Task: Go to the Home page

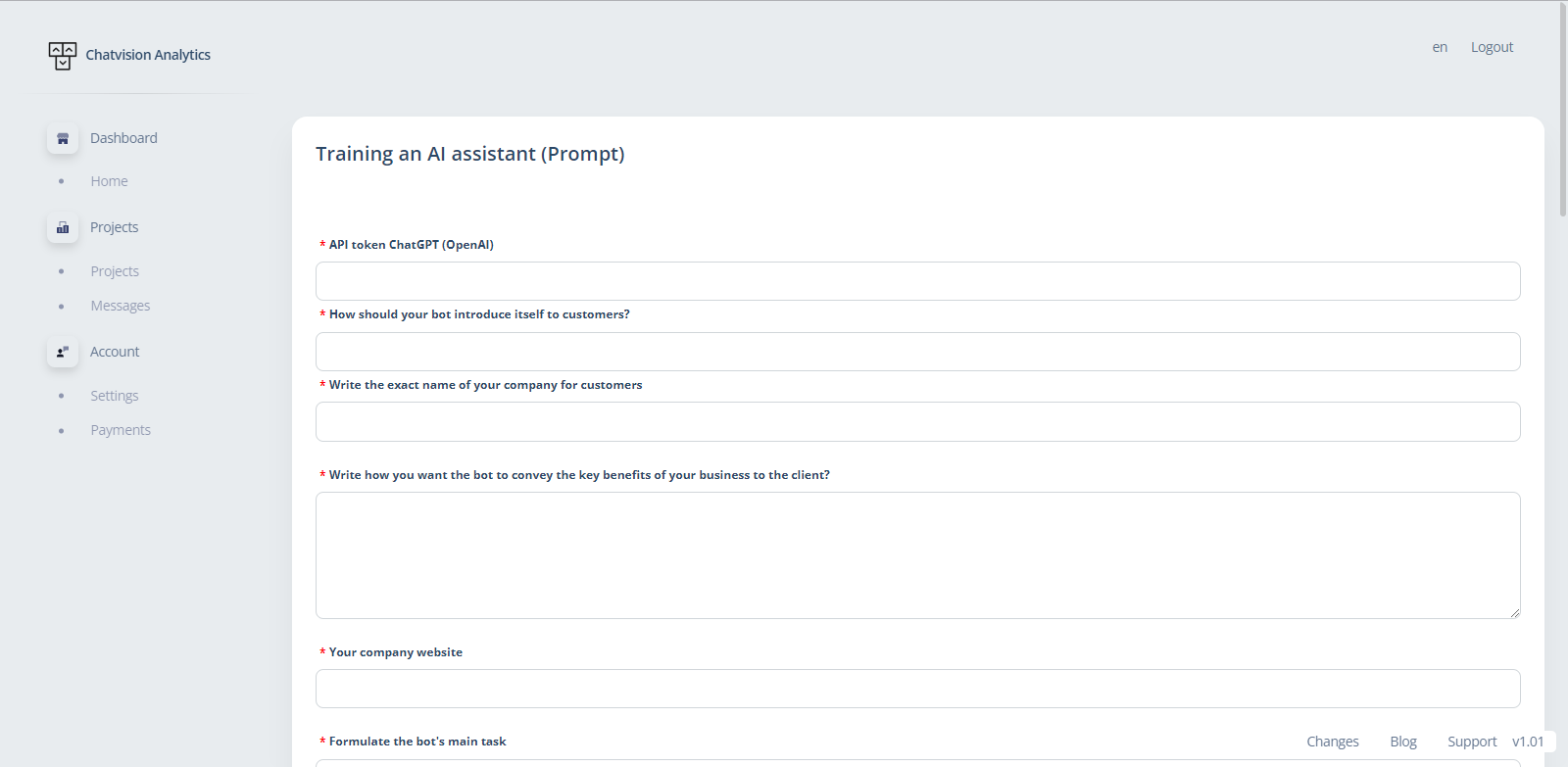Action: (109, 181)
